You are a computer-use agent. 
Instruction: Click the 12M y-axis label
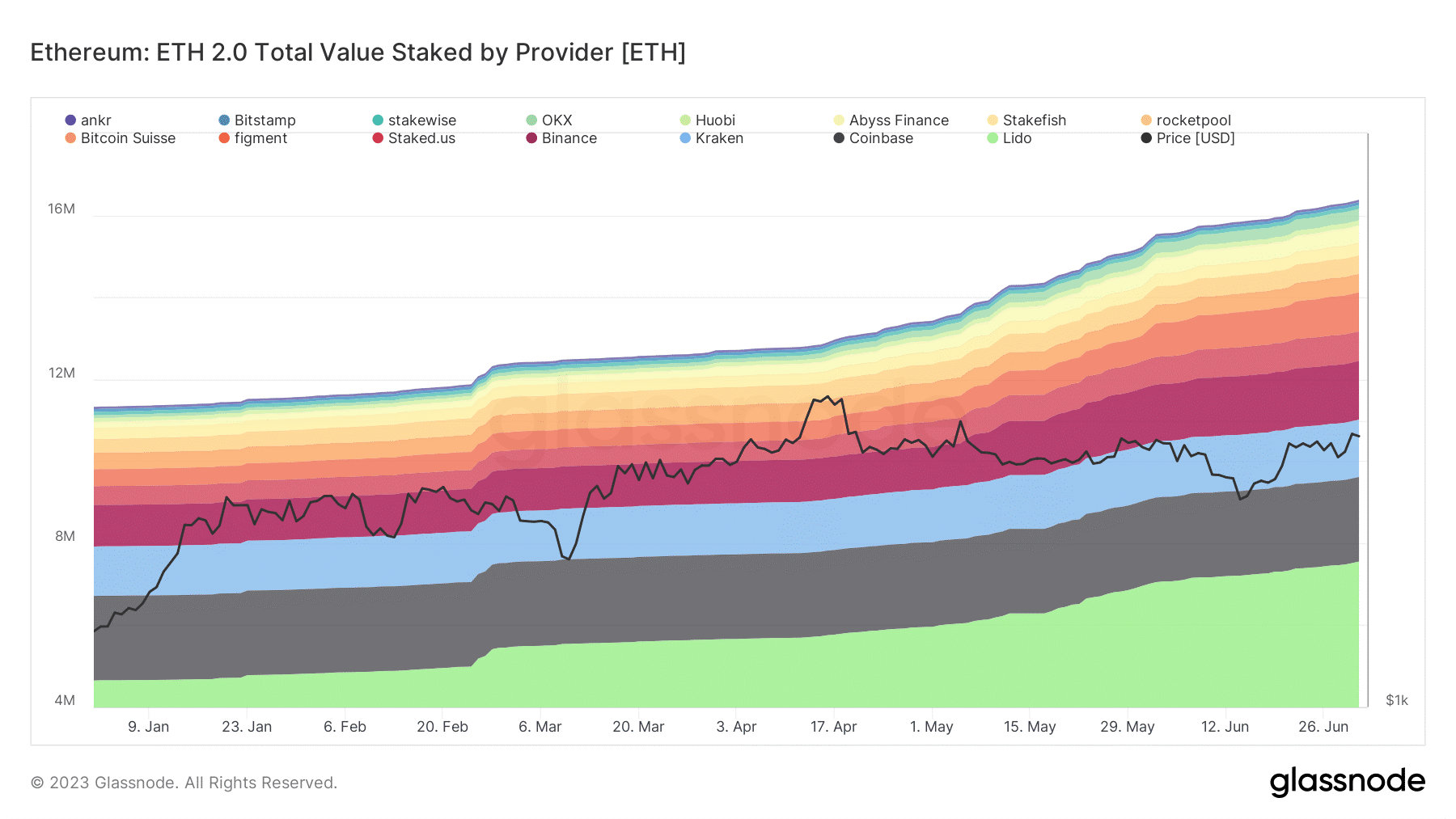tap(61, 373)
